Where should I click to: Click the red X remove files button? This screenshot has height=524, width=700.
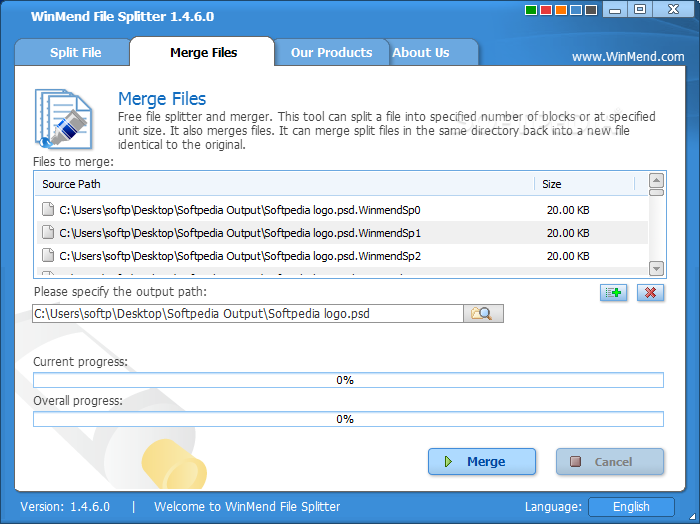point(650,292)
